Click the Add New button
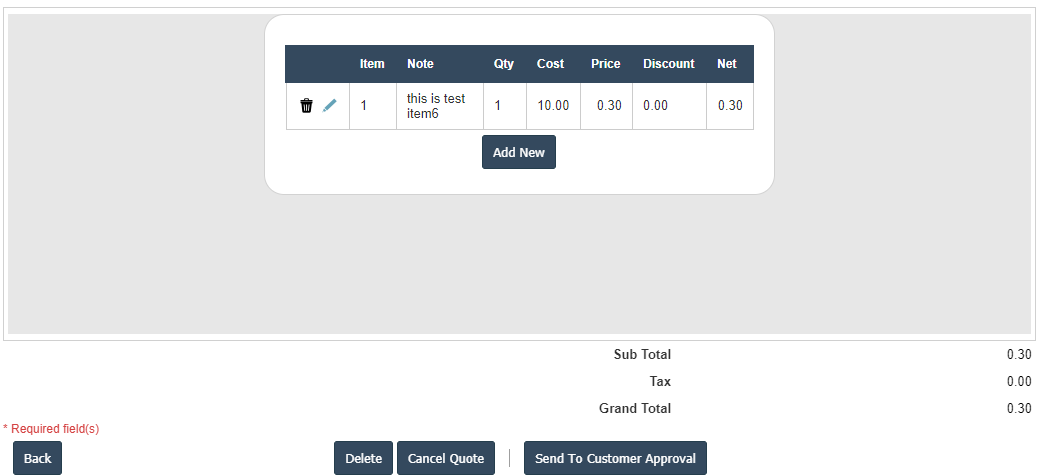1039x475 pixels. 519,152
